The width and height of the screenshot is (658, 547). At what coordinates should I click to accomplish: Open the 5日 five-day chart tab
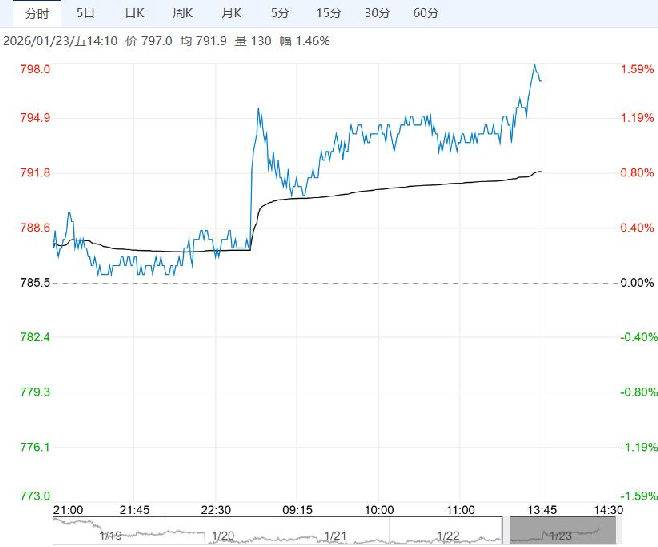pos(87,13)
